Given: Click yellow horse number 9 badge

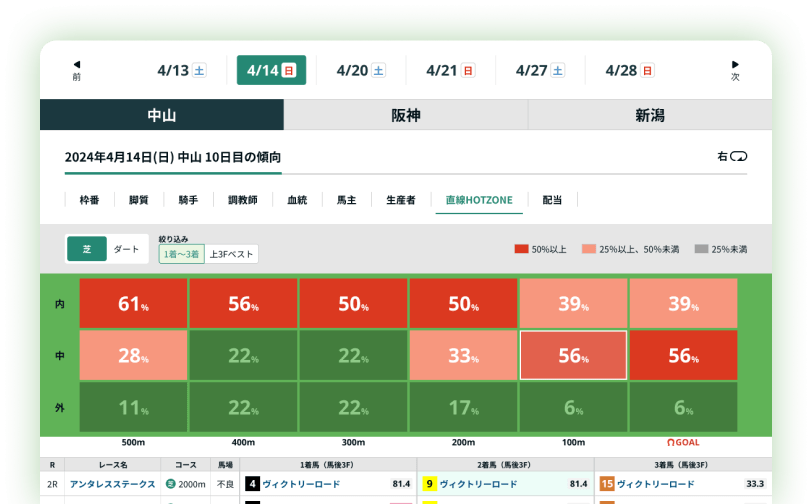Looking at the screenshot, I should (x=429, y=484).
